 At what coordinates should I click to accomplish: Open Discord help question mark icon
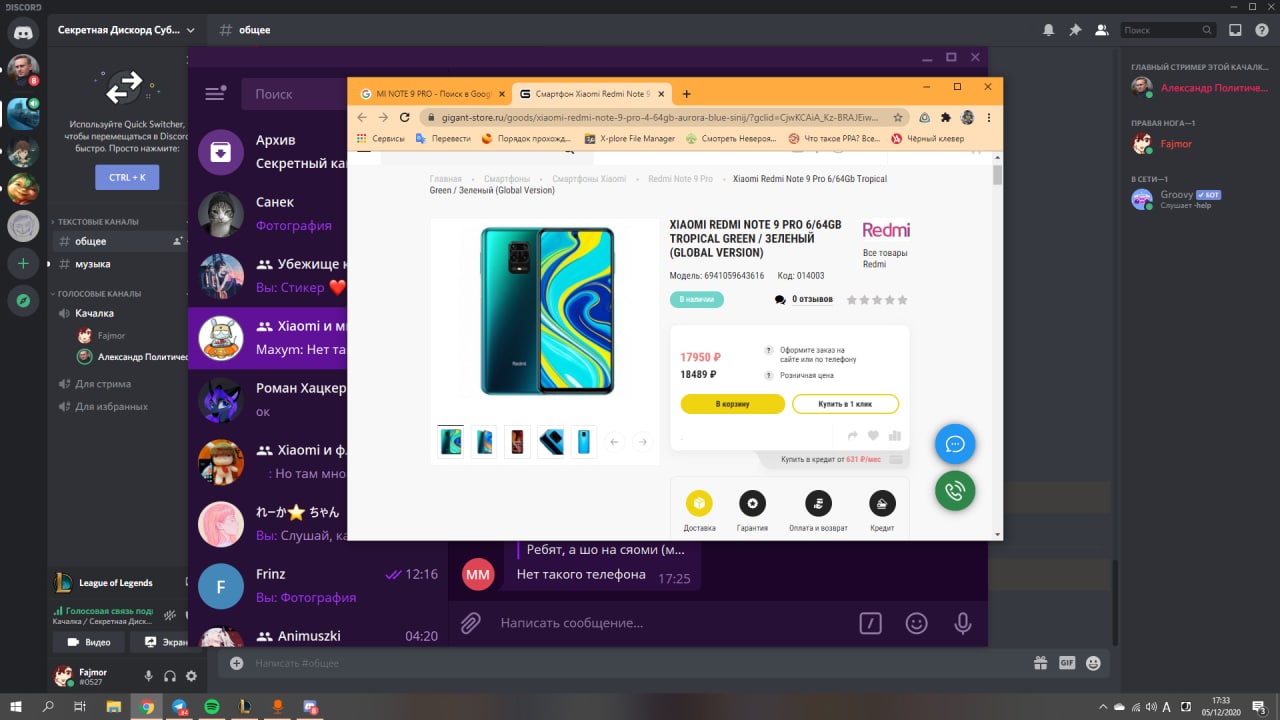1261,30
